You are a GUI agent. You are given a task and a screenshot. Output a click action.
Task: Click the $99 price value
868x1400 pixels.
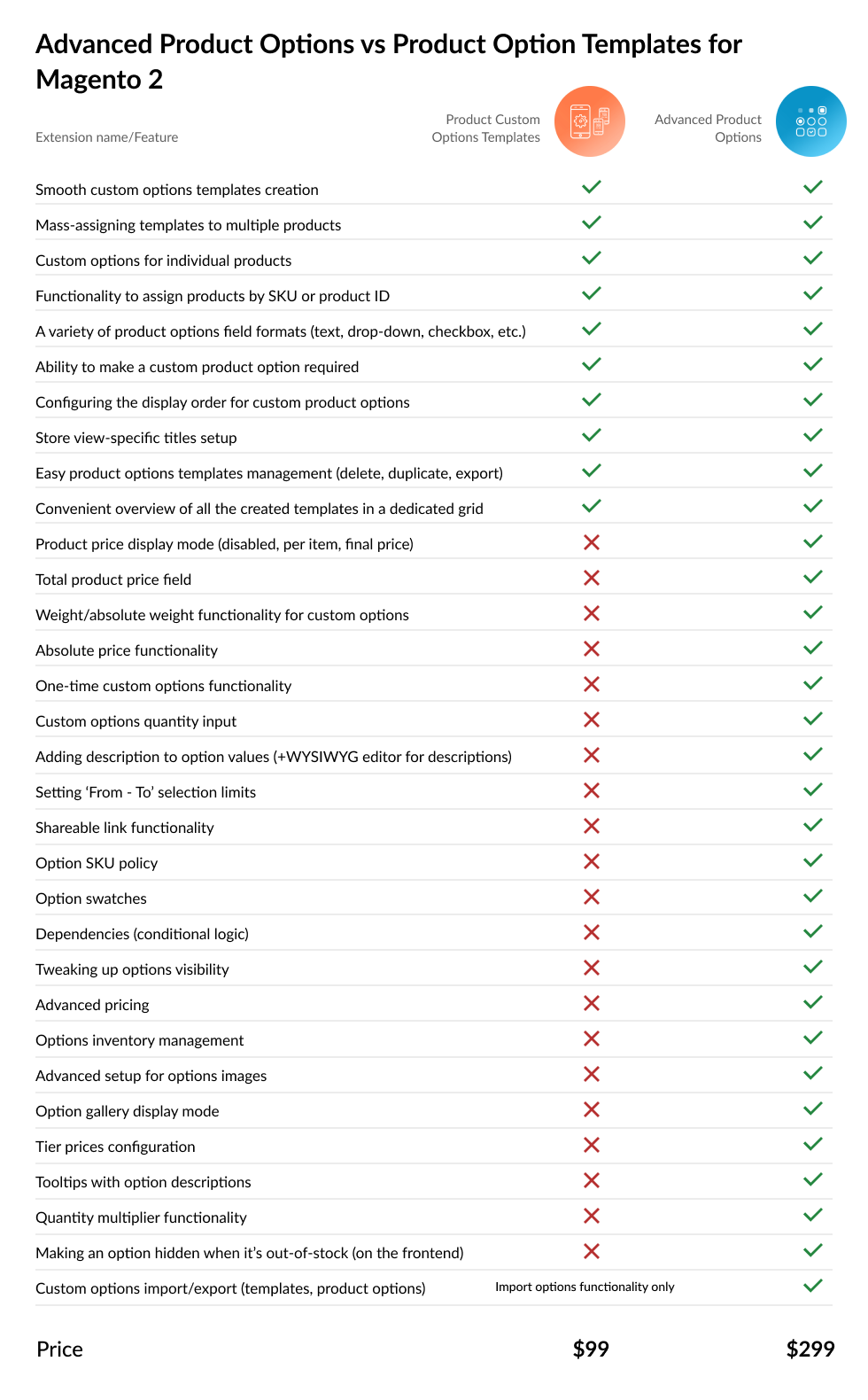pyautogui.click(x=591, y=1349)
